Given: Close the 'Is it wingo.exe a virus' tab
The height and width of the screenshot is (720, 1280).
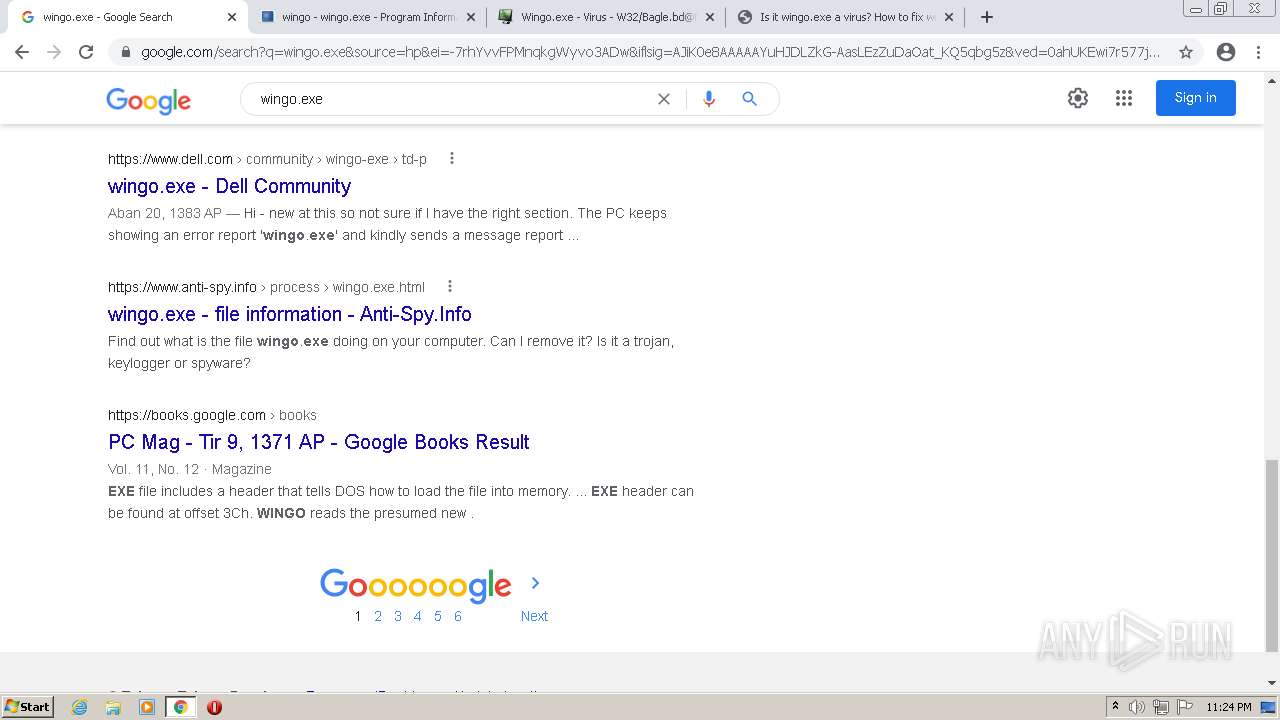Looking at the screenshot, I should (x=949, y=17).
